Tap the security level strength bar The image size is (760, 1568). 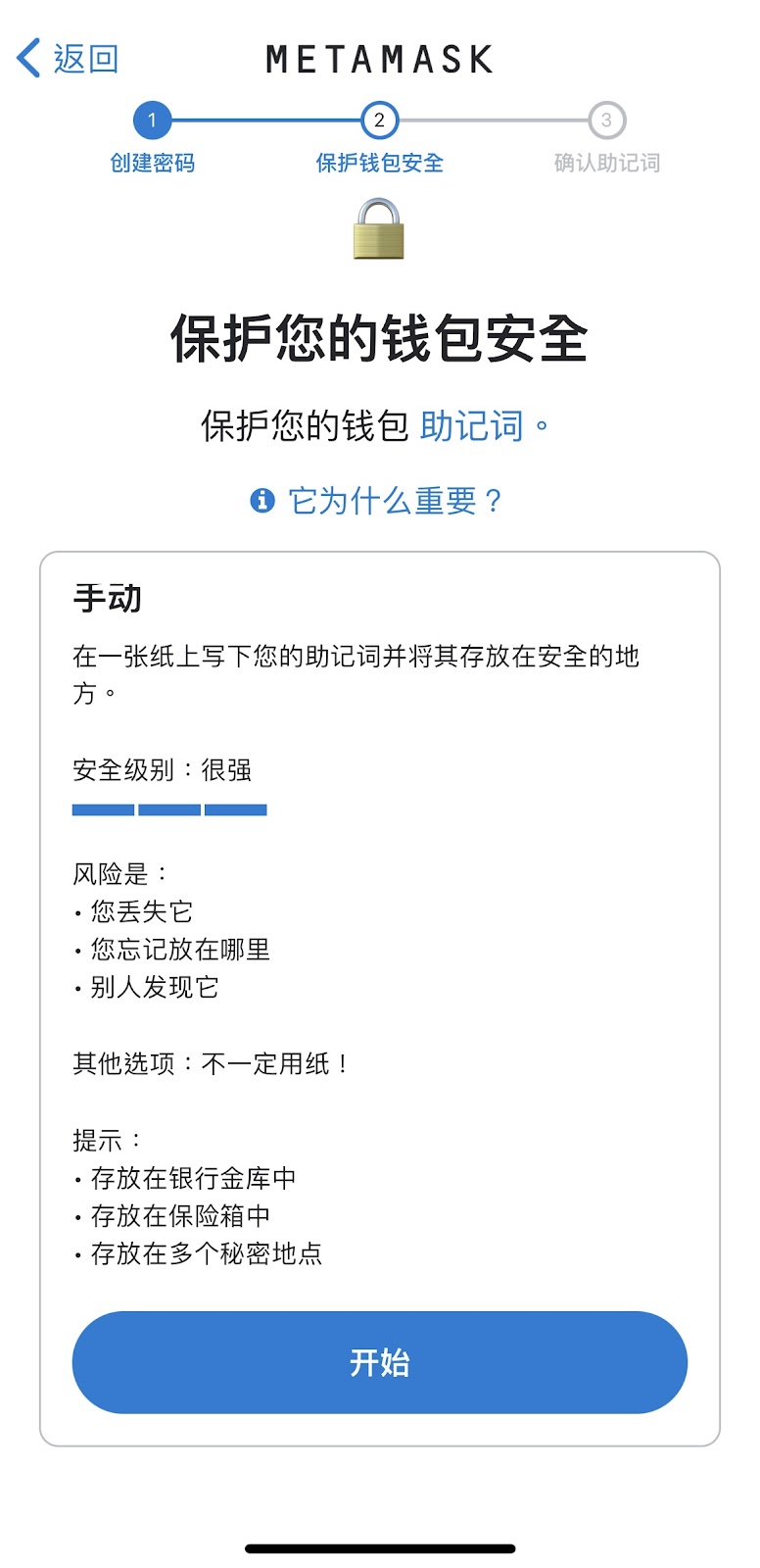[169, 809]
